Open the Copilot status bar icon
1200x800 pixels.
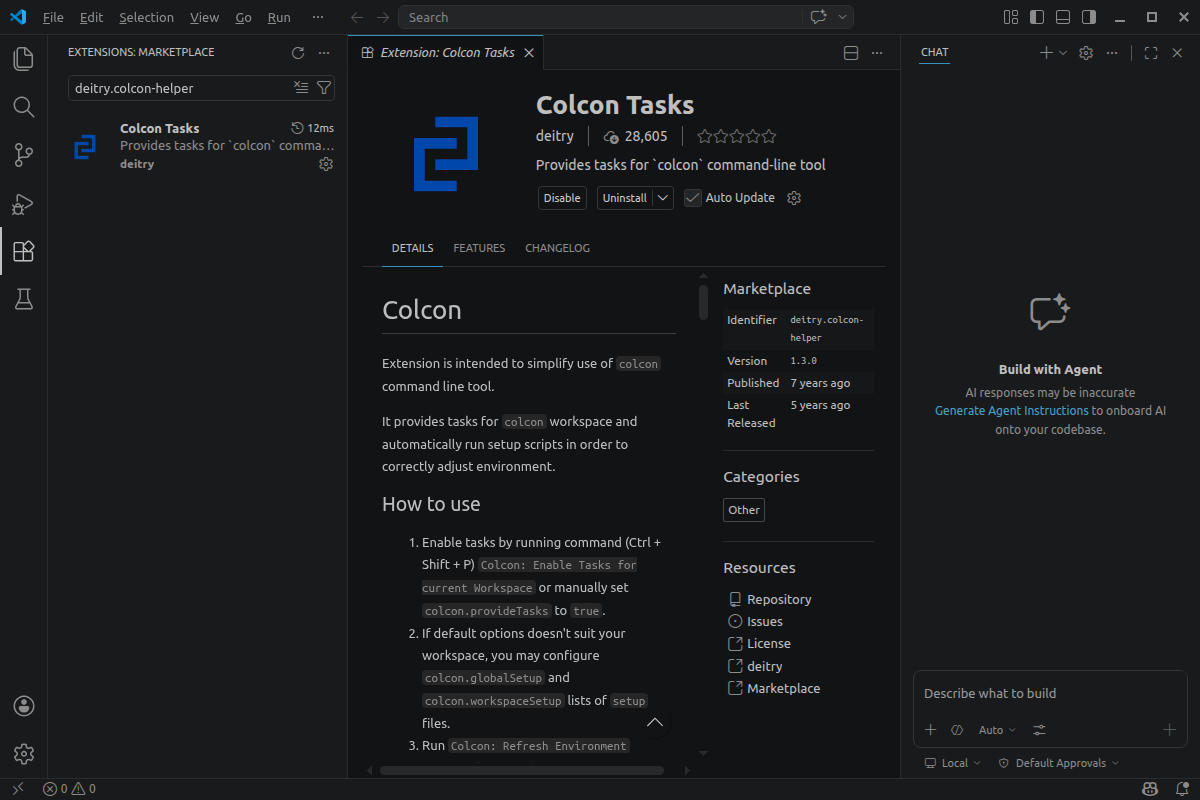pyautogui.click(x=1151, y=789)
